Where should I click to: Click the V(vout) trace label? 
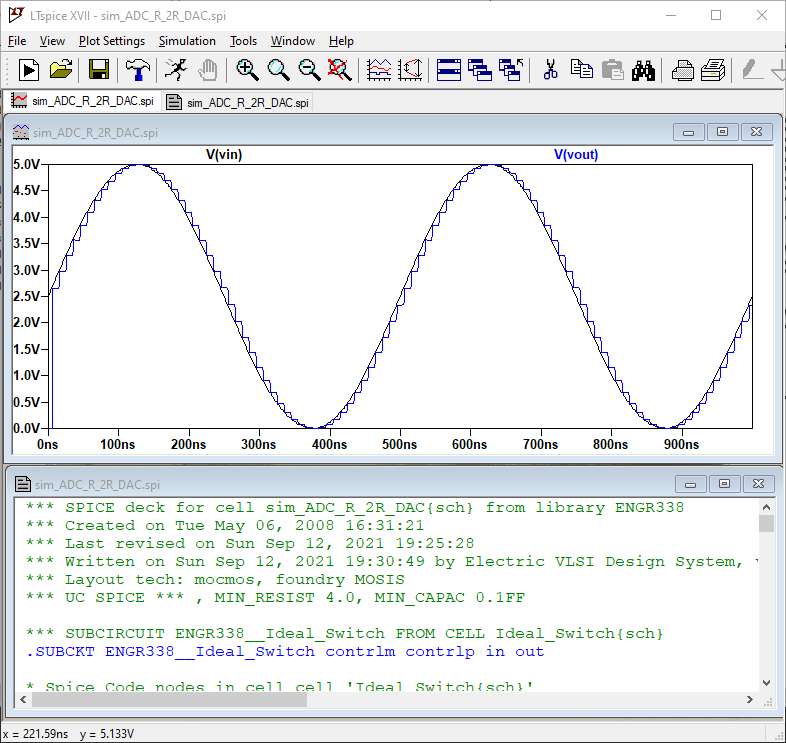(x=576, y=154)
